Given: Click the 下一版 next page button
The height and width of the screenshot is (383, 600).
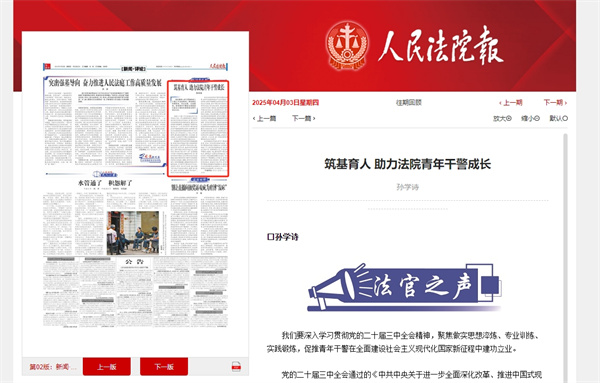Looking at the screenshot, I should (164, 367).
